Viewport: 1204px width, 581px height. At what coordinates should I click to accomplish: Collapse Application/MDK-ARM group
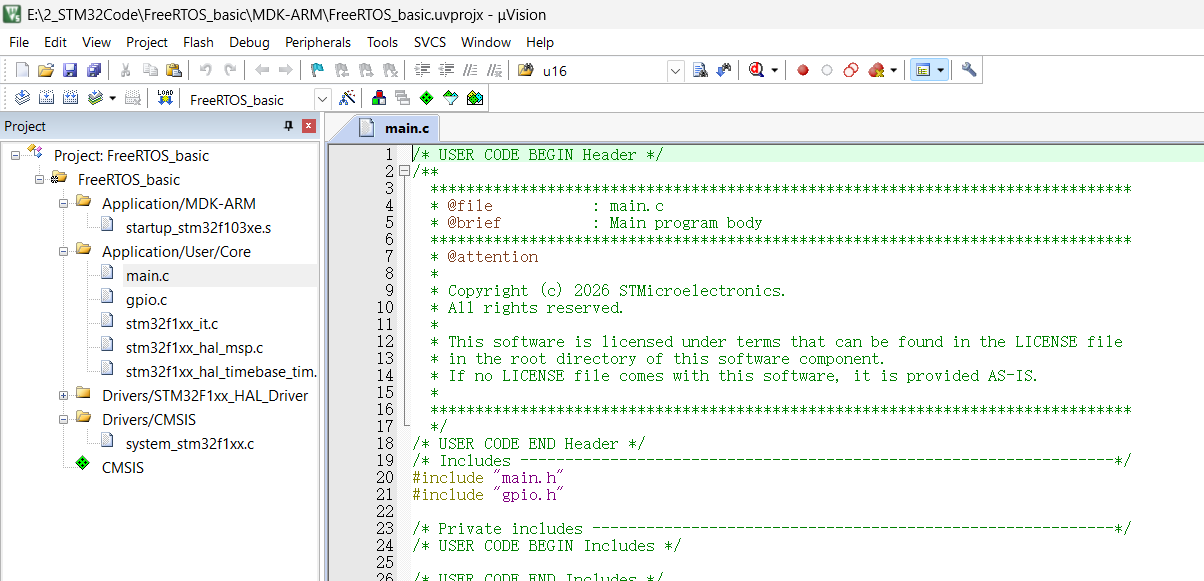[64, 204]
